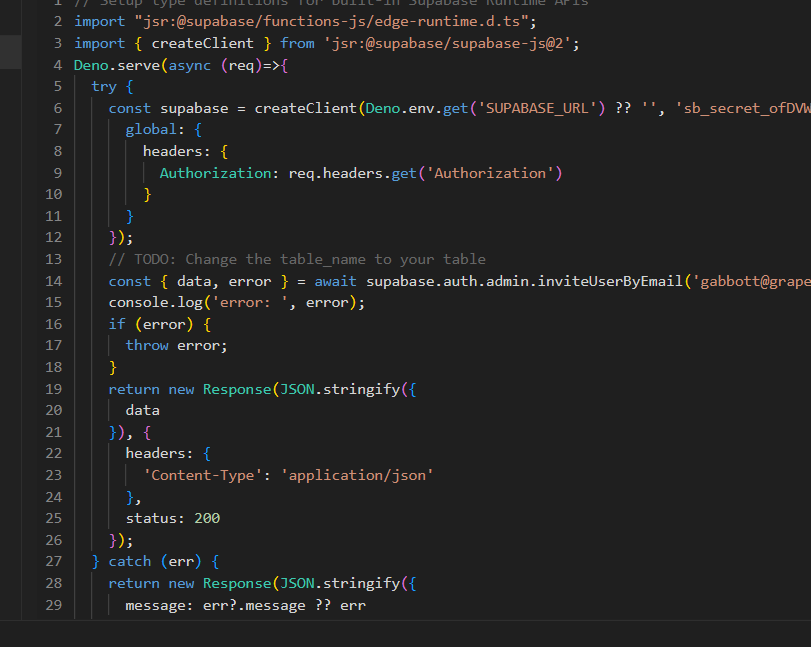This screenshot has height=647, width=811.
Task: Click the '200' status value
Action: 207,518
